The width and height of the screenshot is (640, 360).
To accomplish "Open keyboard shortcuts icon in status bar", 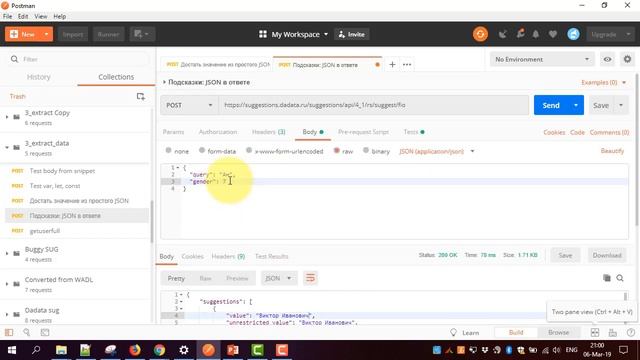I will tap(613, 333).
